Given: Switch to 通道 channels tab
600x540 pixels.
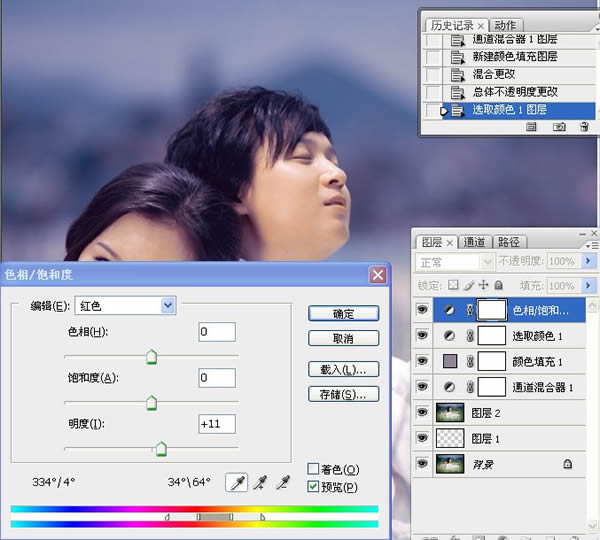Looking at the screenshot, I should (474, 242).
